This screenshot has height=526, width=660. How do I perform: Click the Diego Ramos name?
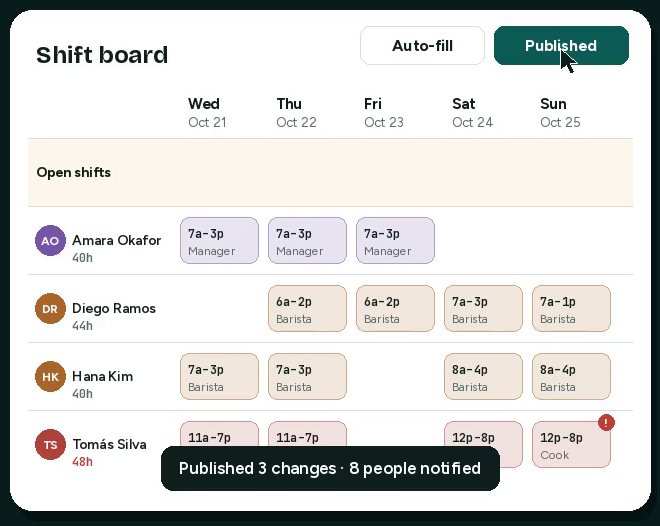tap(114, 308)
